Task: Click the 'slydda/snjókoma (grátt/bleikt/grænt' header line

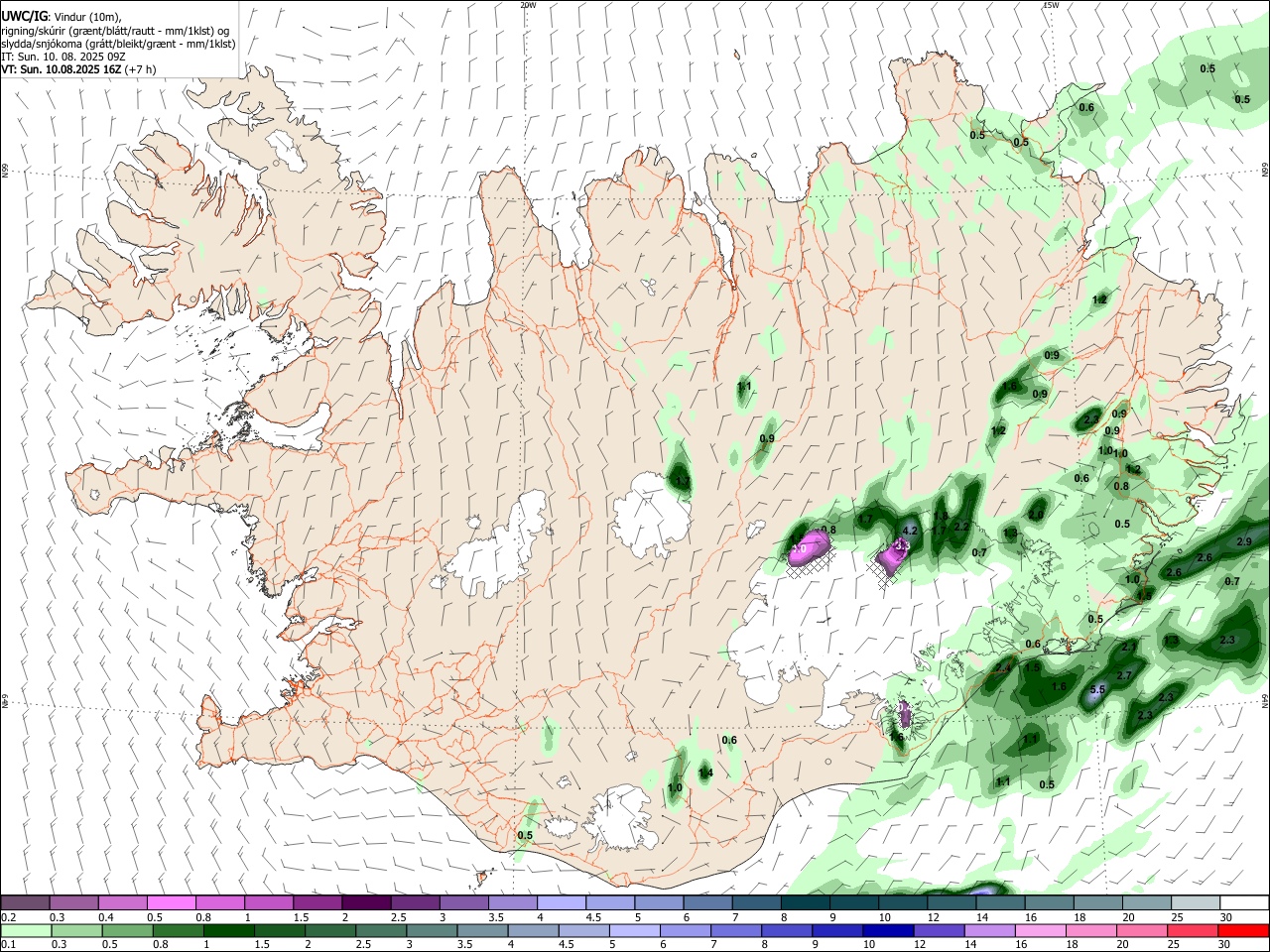Action: (118, 45)
